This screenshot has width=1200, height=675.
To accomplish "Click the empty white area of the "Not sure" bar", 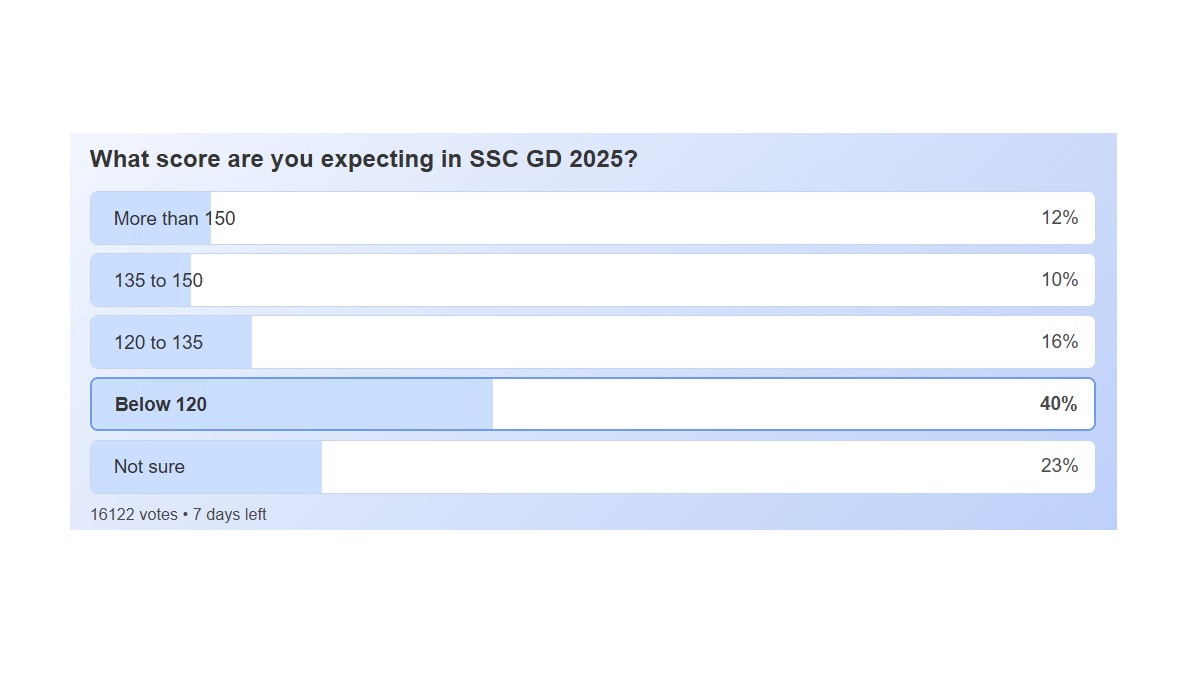I will (680, 466).
